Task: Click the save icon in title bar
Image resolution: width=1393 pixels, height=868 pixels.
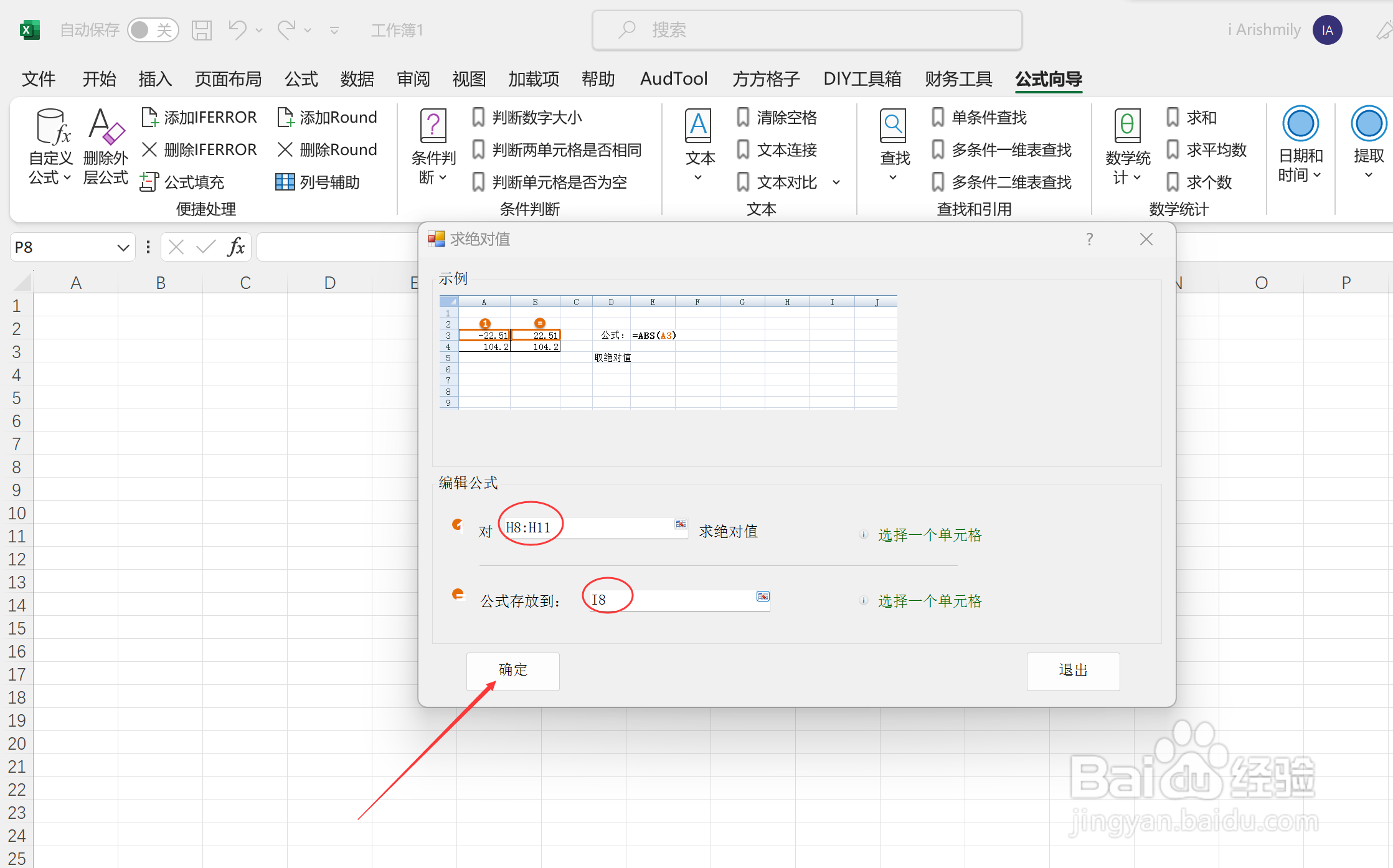Action: pos(201,30)
